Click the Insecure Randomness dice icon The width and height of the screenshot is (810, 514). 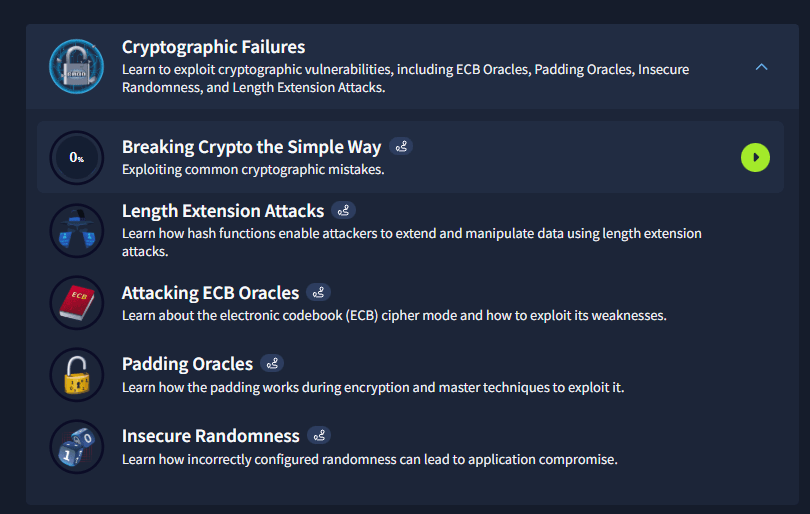[x=76, y=447]
